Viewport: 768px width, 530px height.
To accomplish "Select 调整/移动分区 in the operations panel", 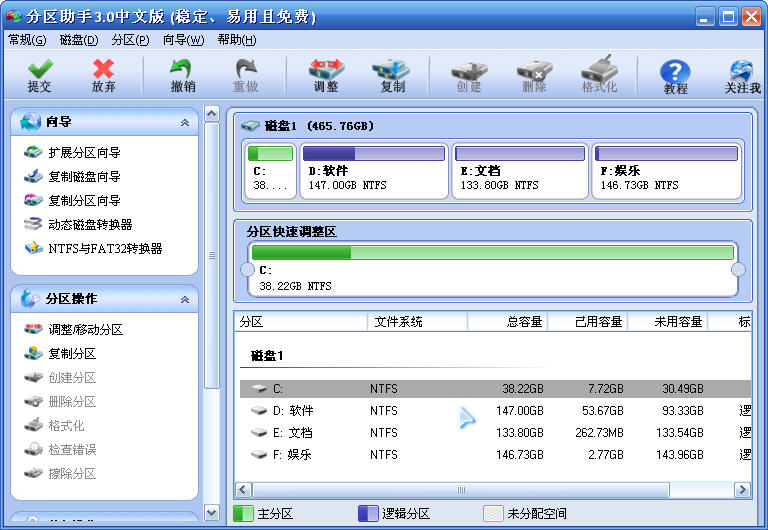I will pyautogui.click(x=85, y=330).
